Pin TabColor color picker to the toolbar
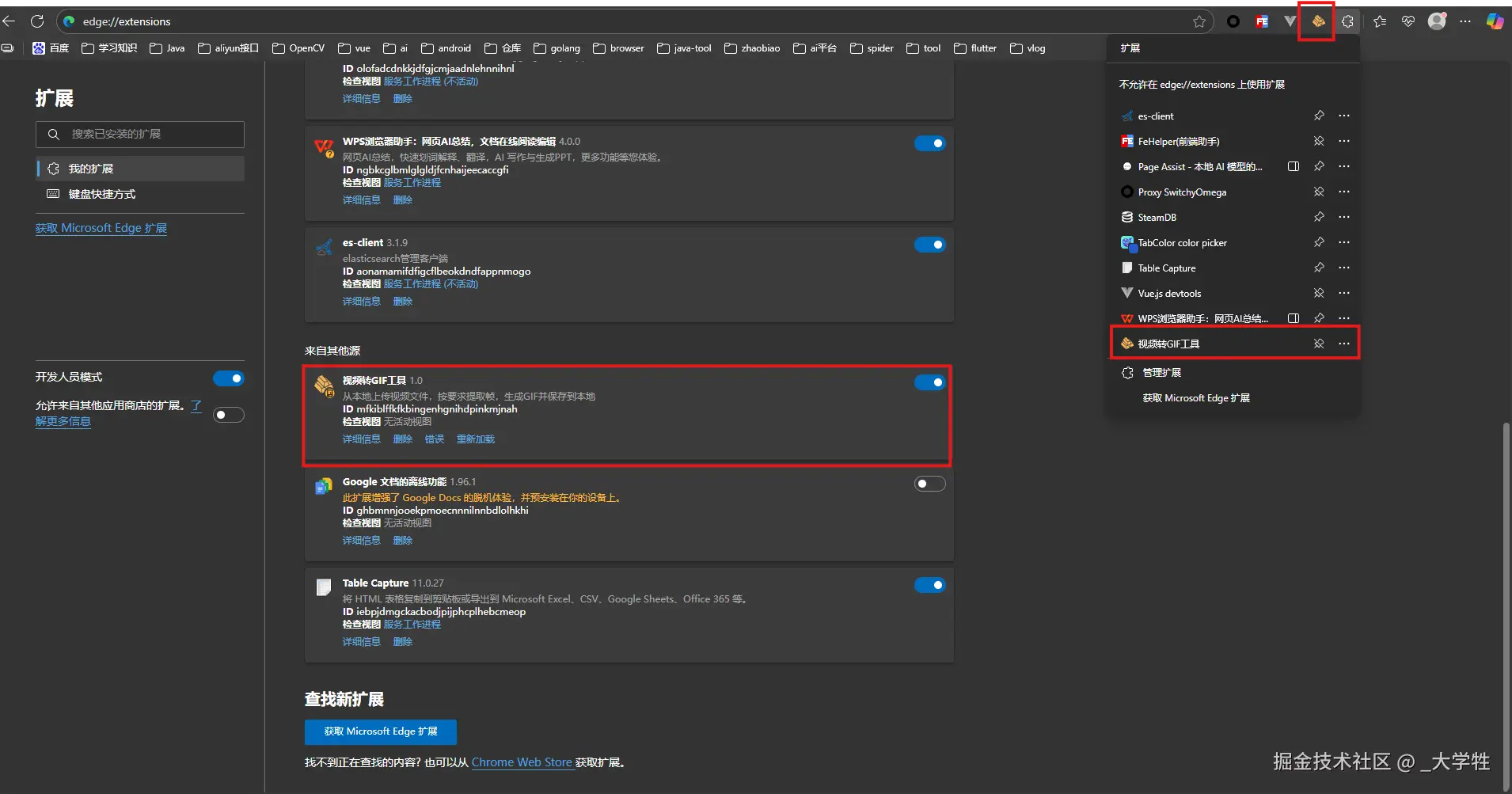 [x=1319, y=242]
